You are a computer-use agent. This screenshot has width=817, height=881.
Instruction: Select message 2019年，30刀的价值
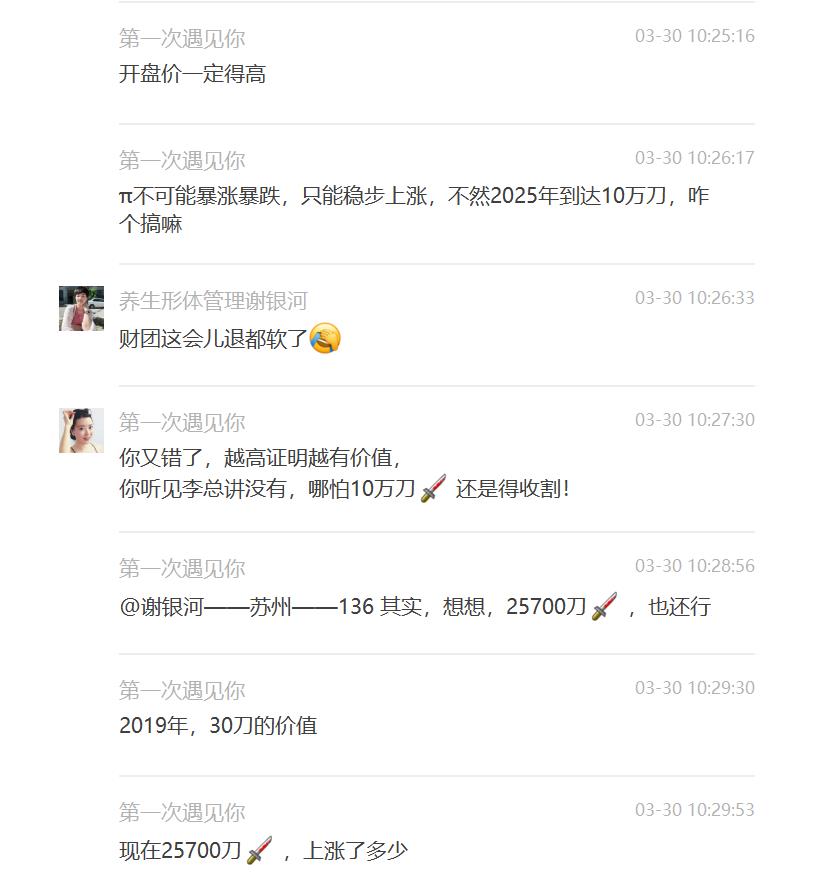[x=218, y=725]
